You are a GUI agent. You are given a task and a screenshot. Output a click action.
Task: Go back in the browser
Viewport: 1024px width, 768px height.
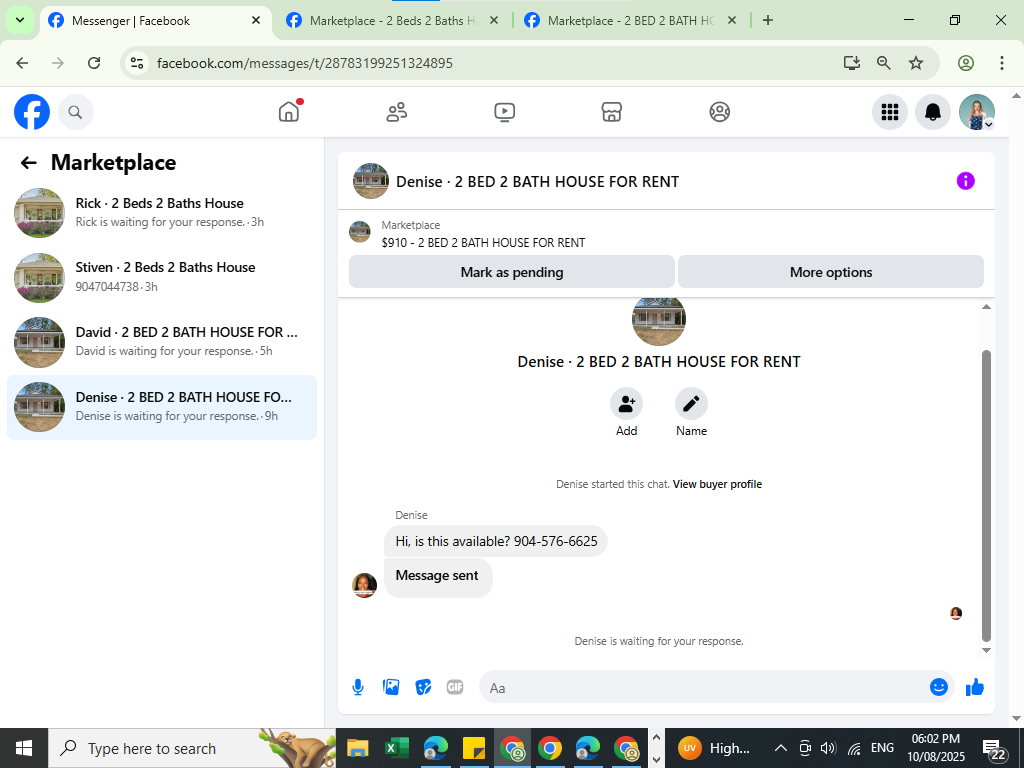[x=22, y=63]
